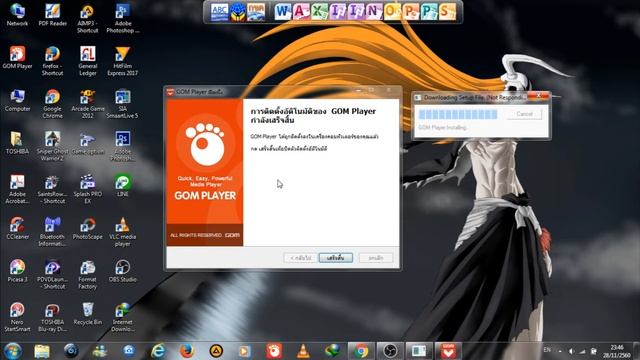
Task: Switch to OBS Studio in the taskbar
Action: click(390, 351)
